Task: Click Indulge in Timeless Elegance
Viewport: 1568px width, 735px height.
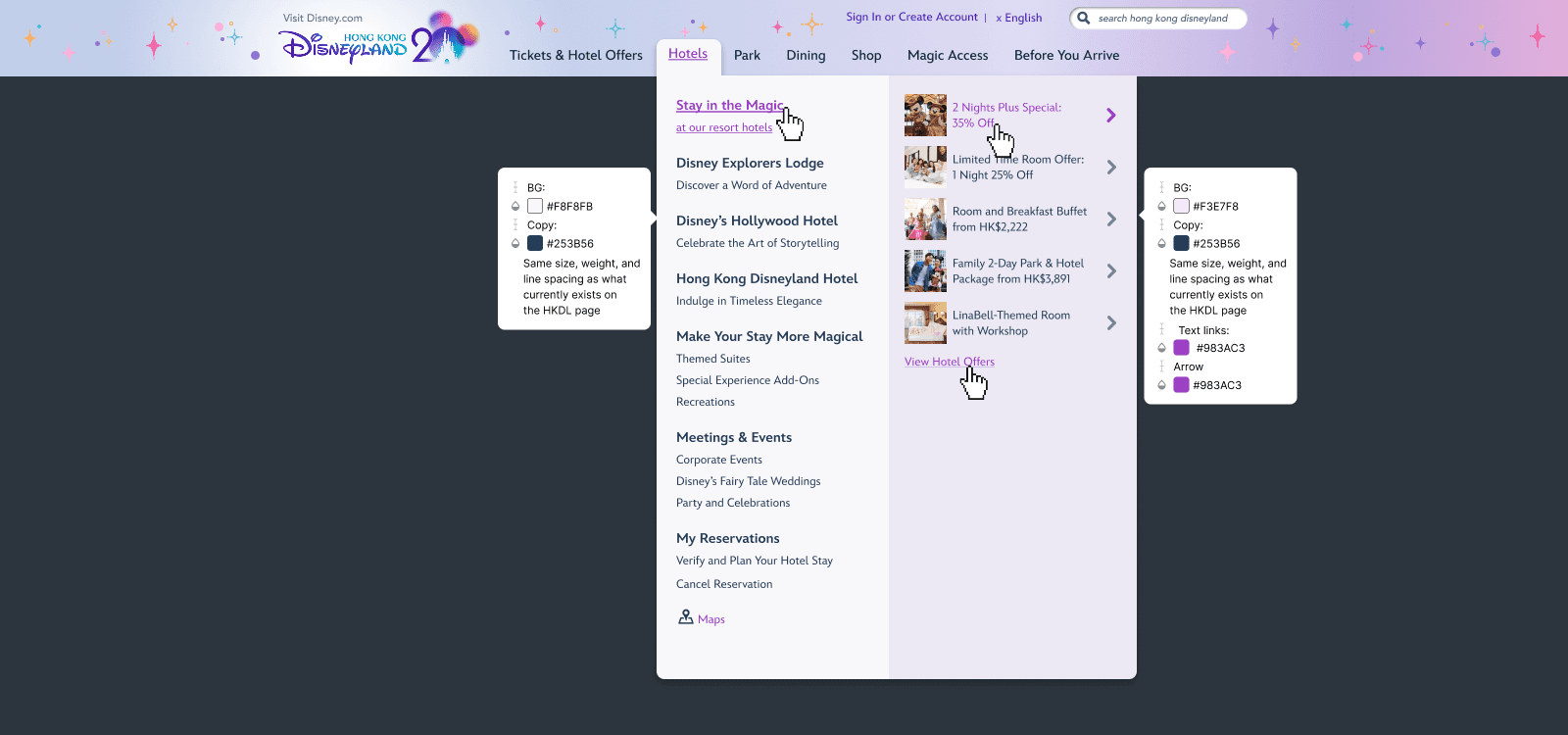Action: [749, 301]
